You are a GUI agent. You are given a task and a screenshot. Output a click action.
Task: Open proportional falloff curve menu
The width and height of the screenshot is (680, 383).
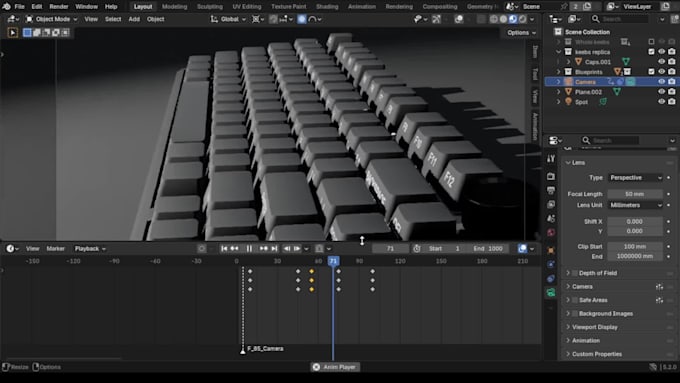pos(314,19)
